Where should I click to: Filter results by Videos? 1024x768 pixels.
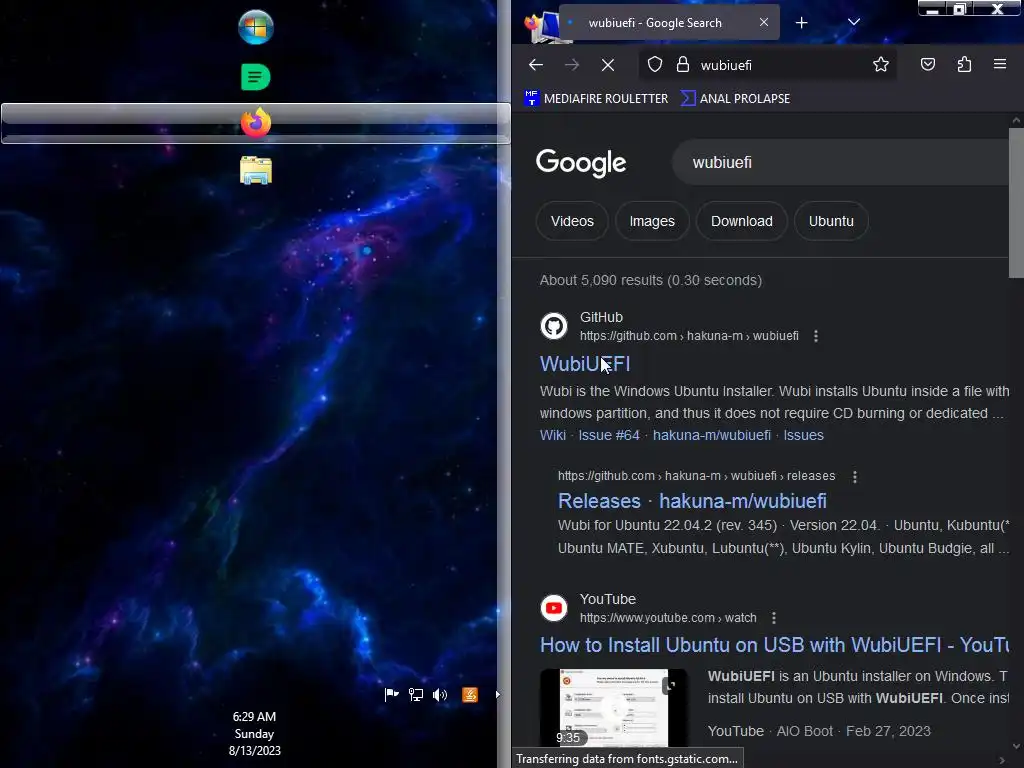pos(572,221)
